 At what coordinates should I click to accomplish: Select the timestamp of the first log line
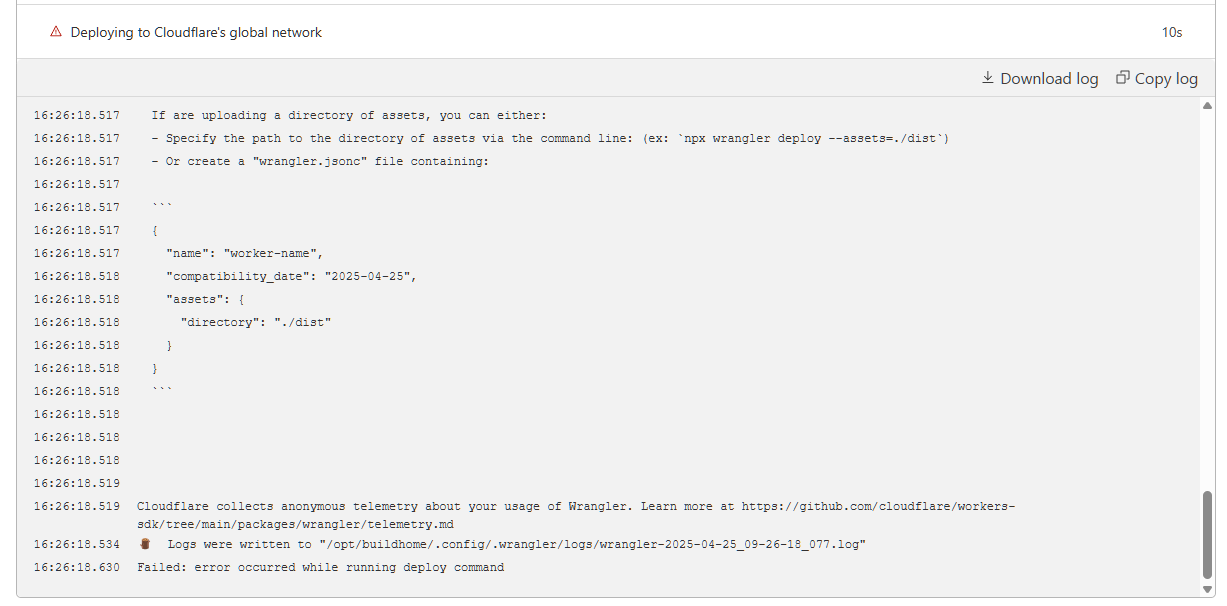coord(76,114)
